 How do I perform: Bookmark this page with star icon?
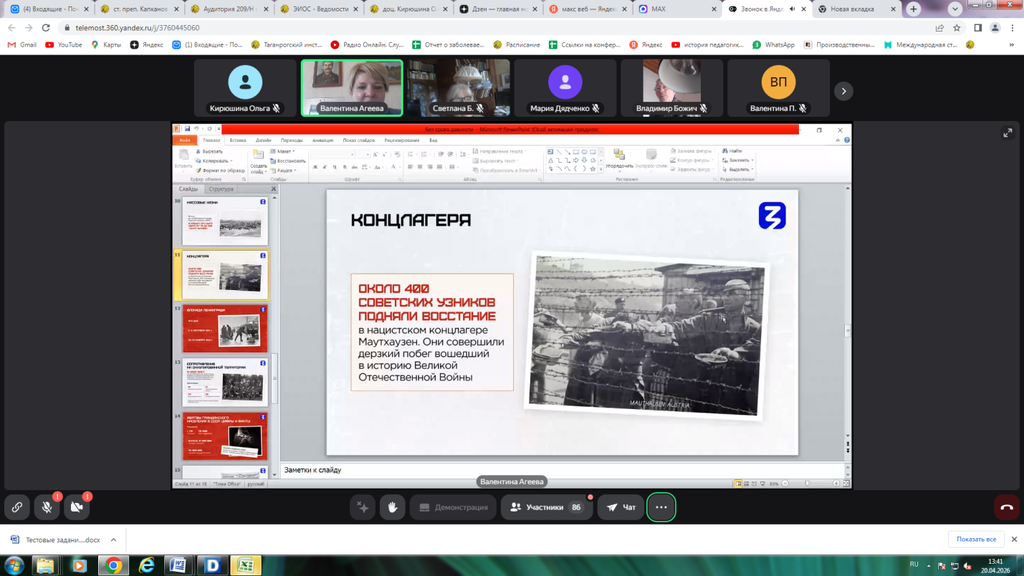pos(957,28)
